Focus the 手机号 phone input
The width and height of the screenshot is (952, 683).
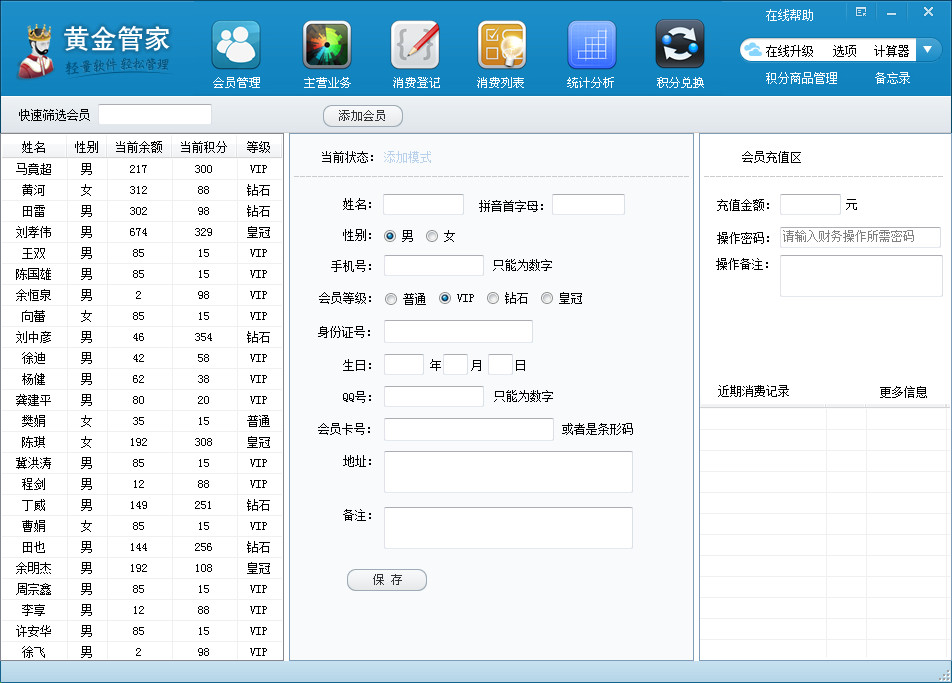434,265
